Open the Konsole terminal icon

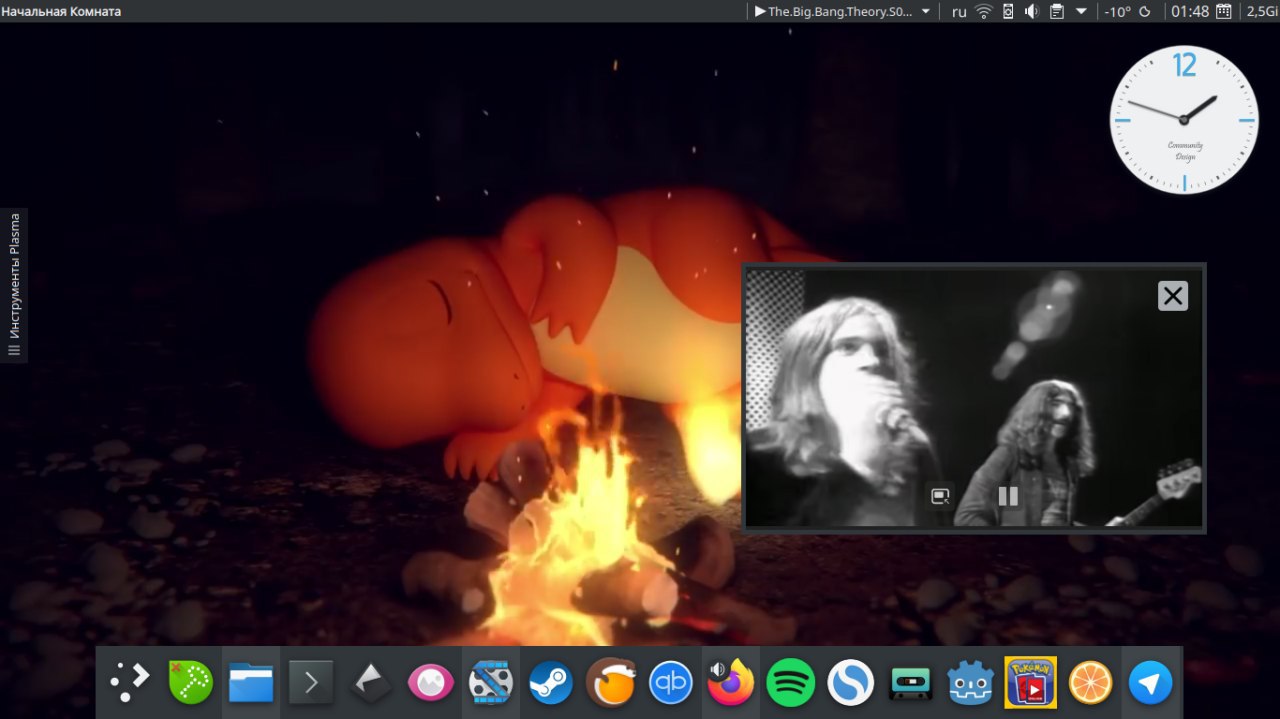click(x=310, y=683)
